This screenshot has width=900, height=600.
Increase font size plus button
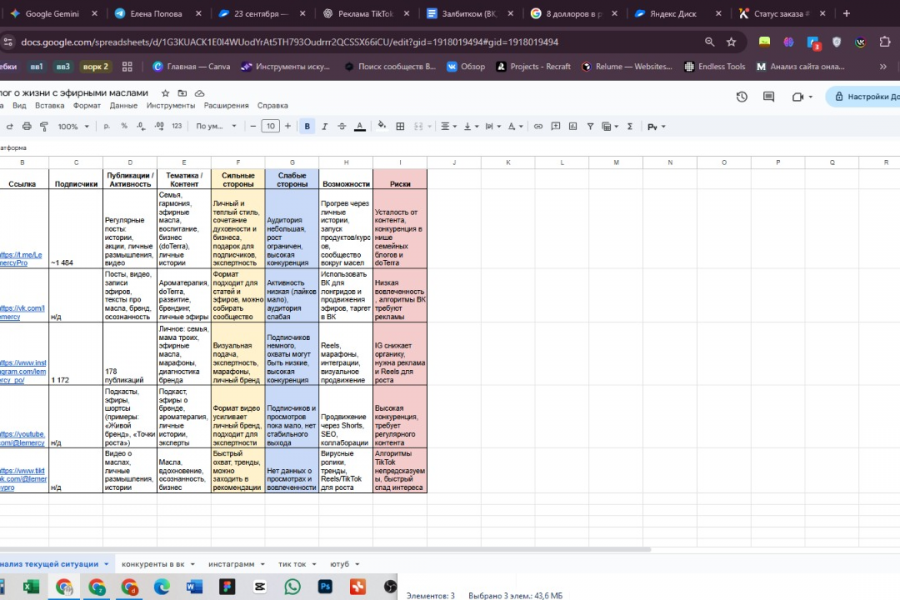288,126
